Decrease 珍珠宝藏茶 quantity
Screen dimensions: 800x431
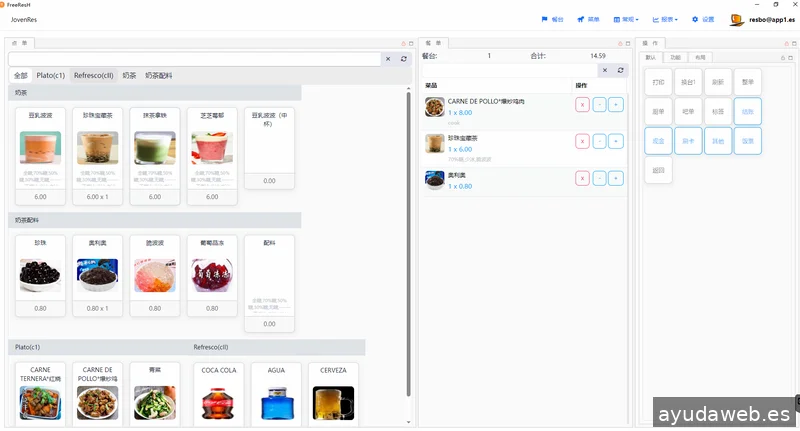pos(599,141)
